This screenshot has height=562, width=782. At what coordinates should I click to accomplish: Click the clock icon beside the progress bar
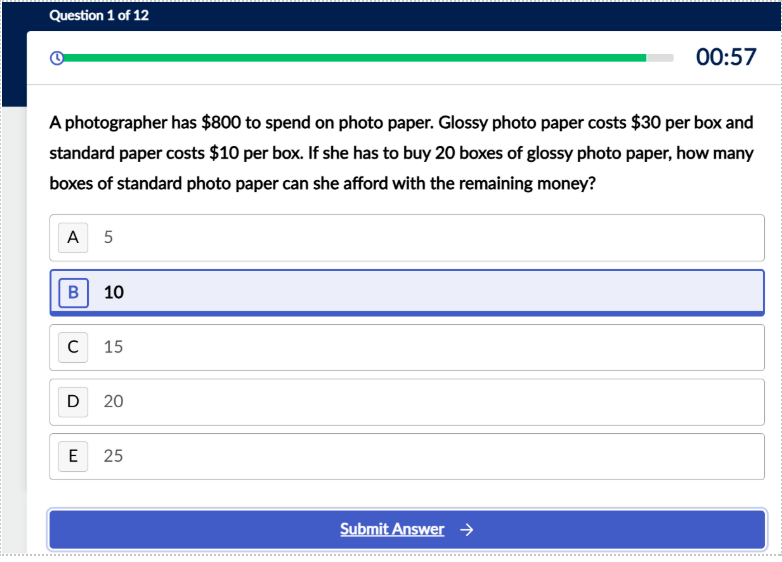point(57,58)
